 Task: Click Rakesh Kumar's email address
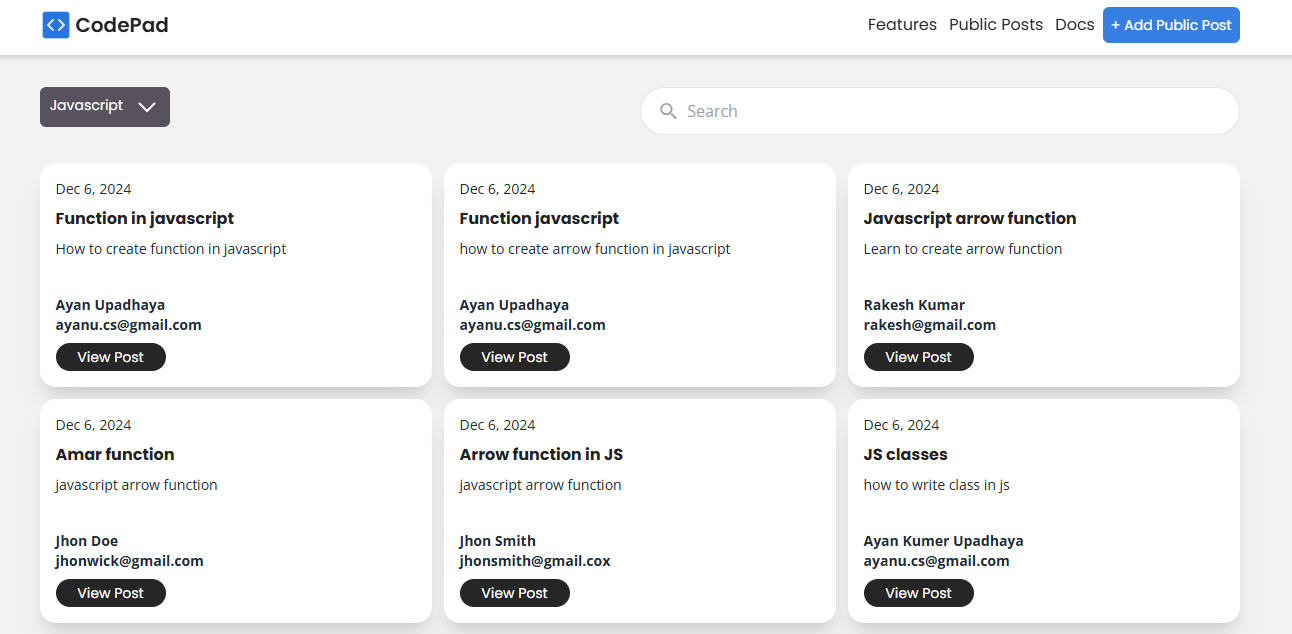click(929, 325)
